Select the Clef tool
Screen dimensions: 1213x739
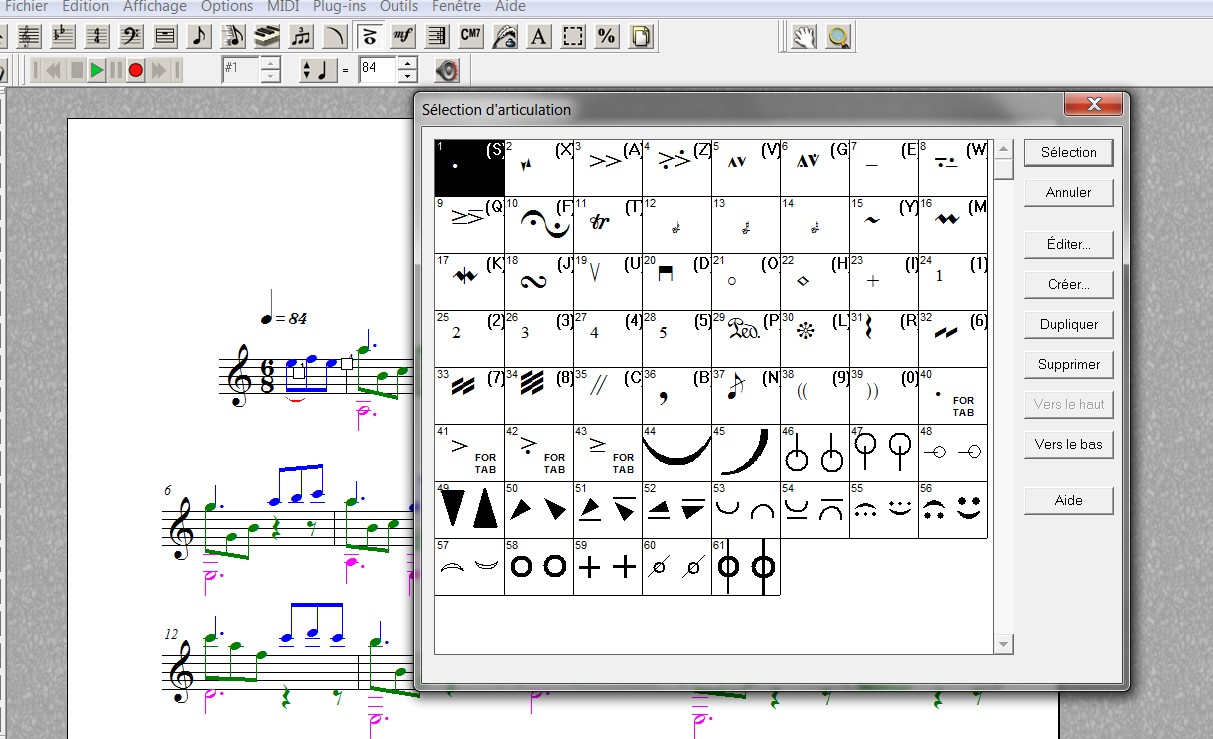click(x=130, y=37)
